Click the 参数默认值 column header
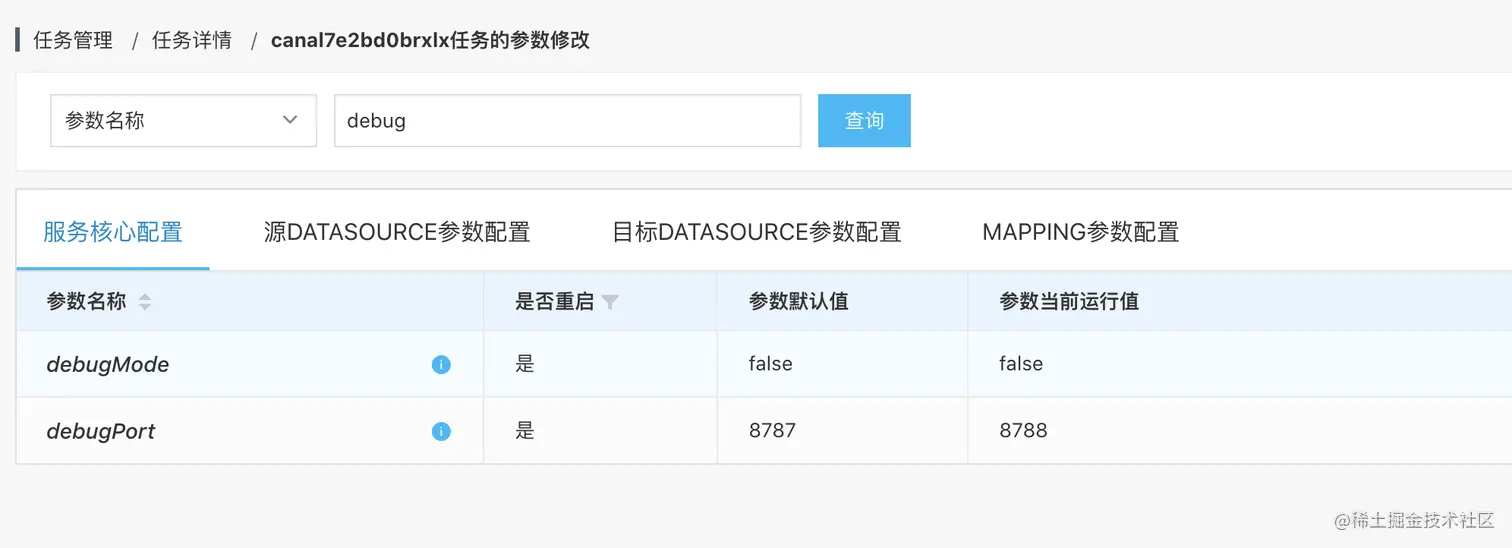 (799, 301)
